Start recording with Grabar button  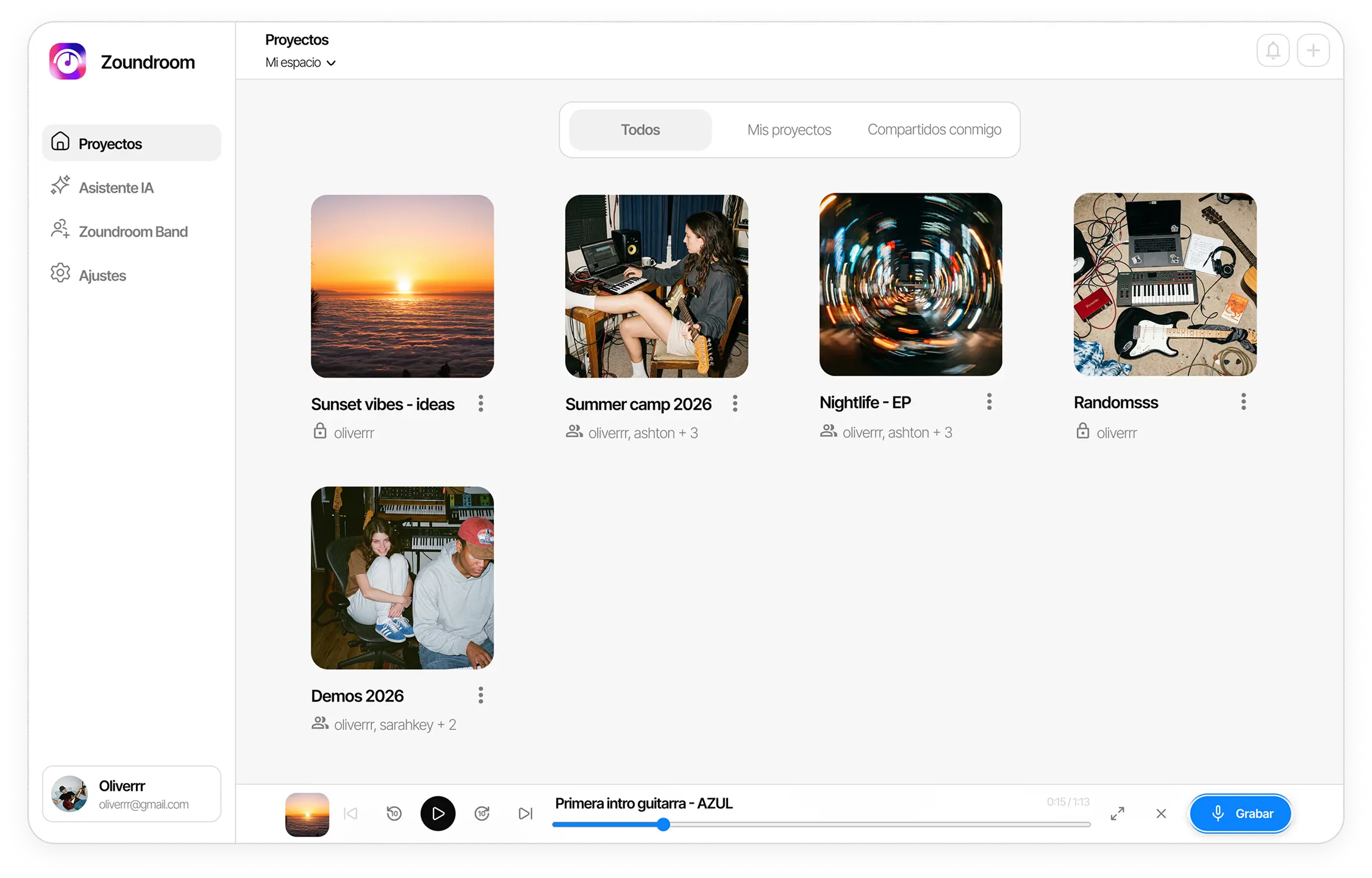coord(1241,813)
